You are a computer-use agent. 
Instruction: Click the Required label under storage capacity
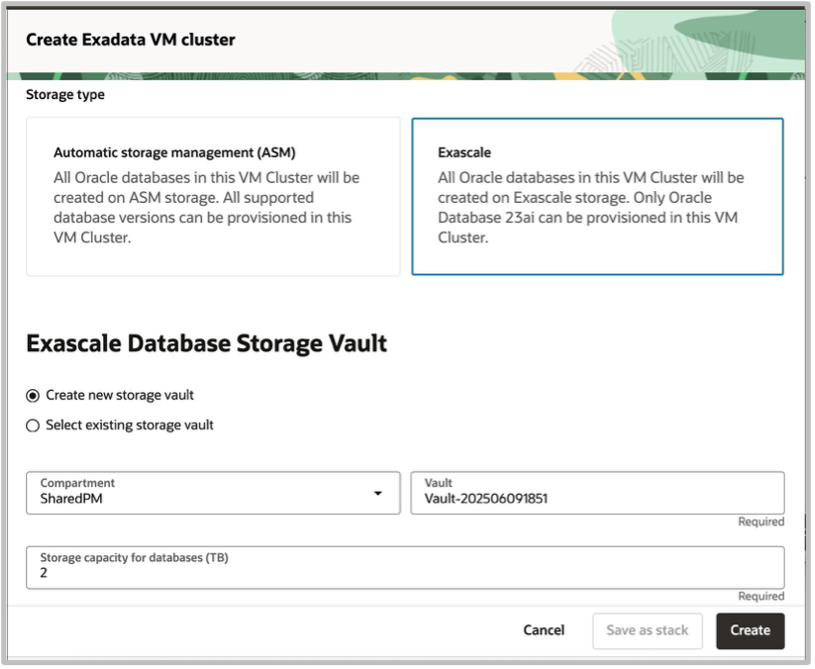[x=762, y=595]
